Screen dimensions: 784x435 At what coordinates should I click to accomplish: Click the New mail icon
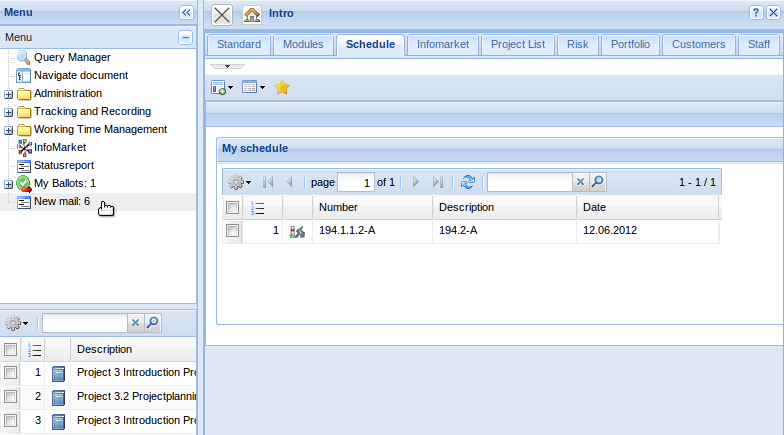(24, 202)
